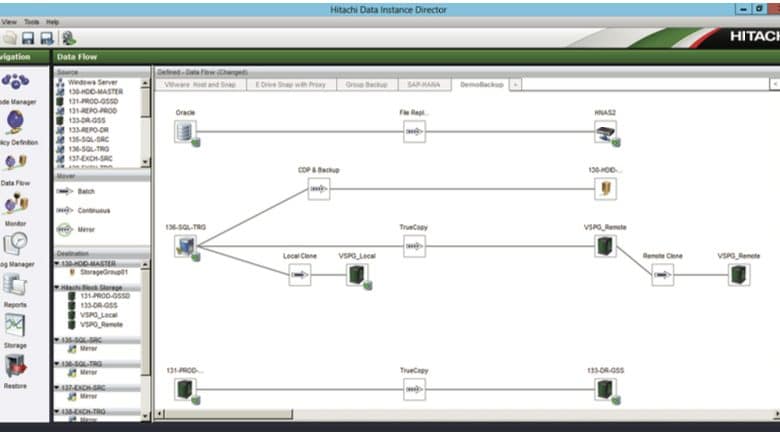Select Windows Server in Source list
780x437 pixels.
92,82
